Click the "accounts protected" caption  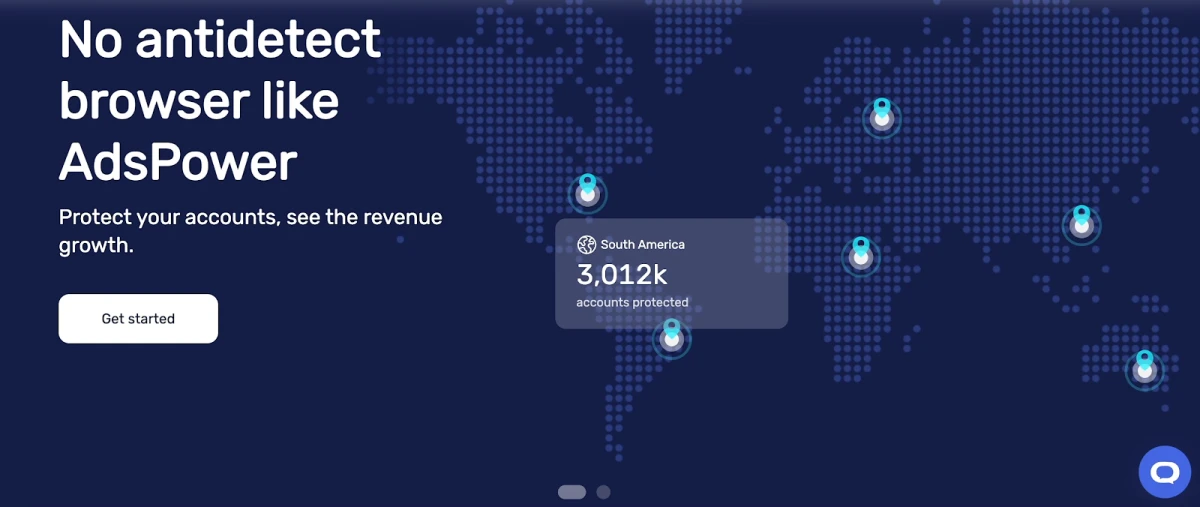(632, 302)
